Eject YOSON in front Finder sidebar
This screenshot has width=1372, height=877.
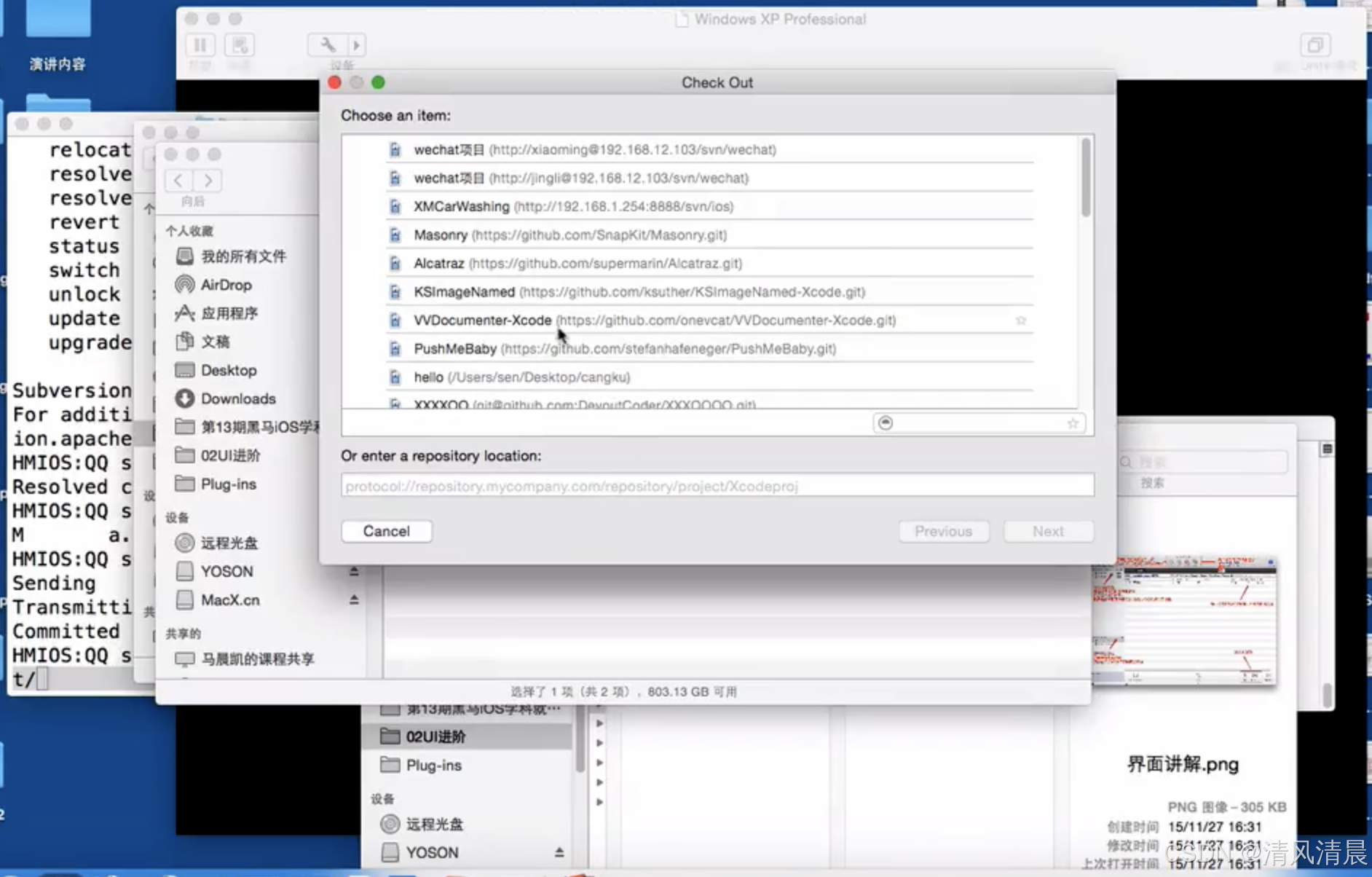(354, 571)
